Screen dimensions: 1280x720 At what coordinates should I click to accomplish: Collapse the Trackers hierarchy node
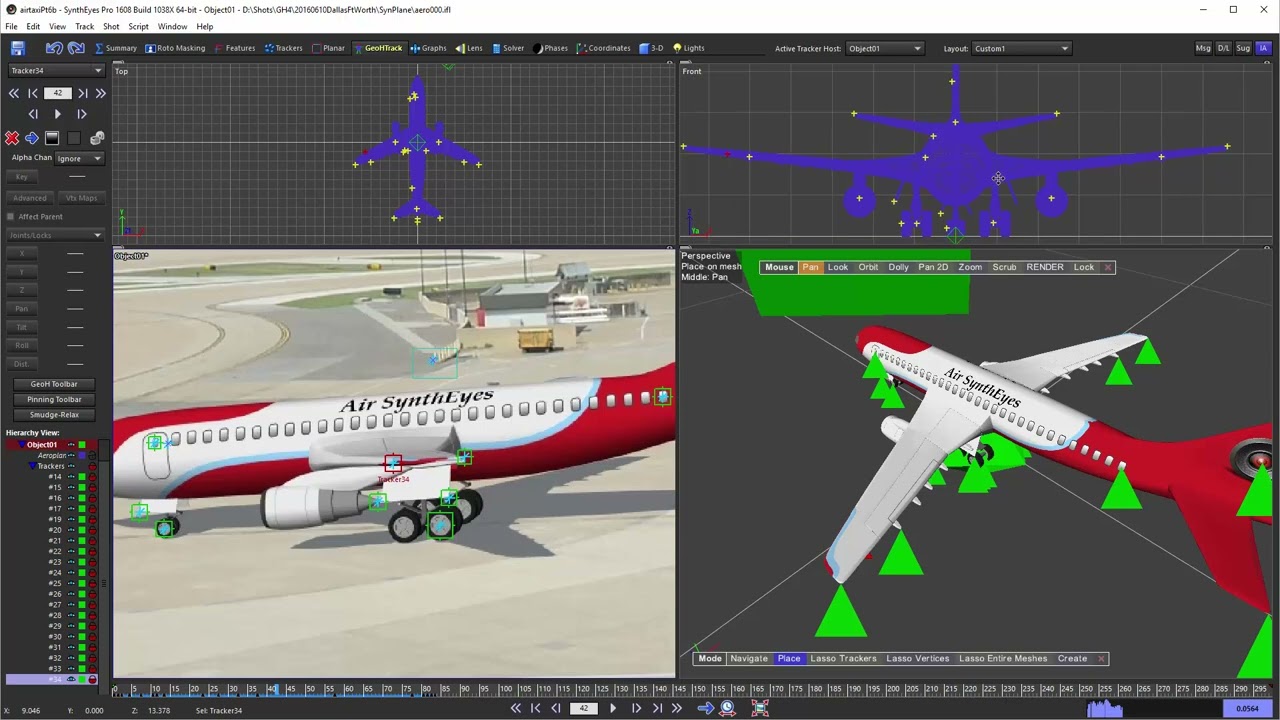tap(31, 466)
